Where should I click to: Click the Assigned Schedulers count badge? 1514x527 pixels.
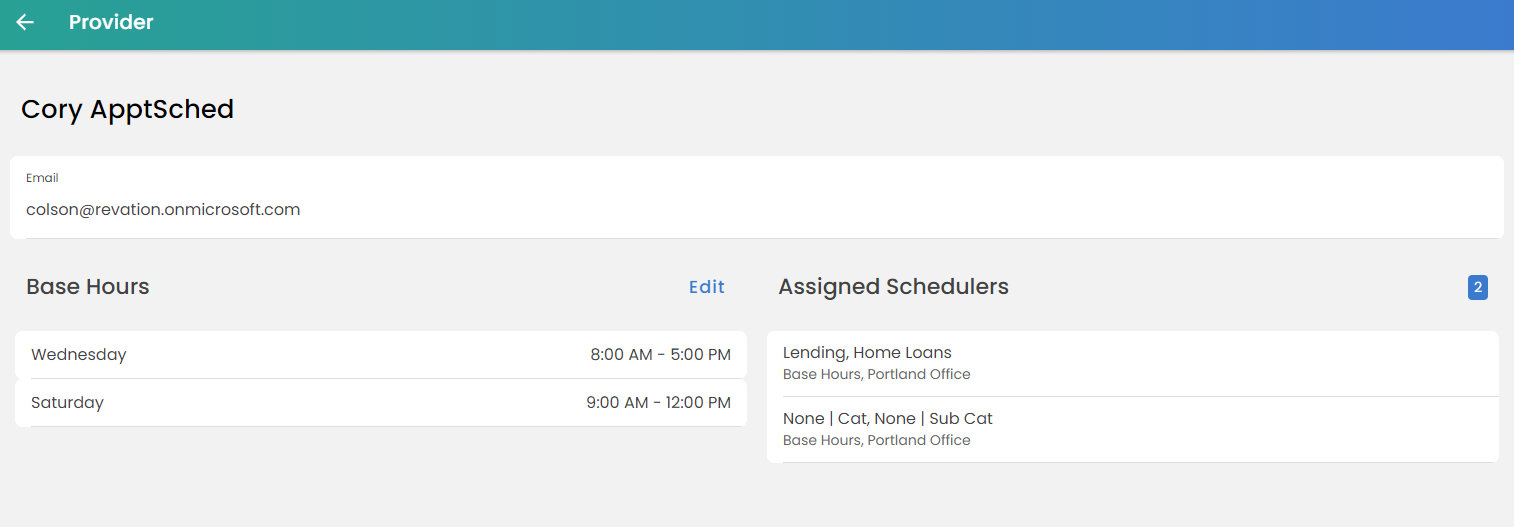click(x=1478, y=288)
